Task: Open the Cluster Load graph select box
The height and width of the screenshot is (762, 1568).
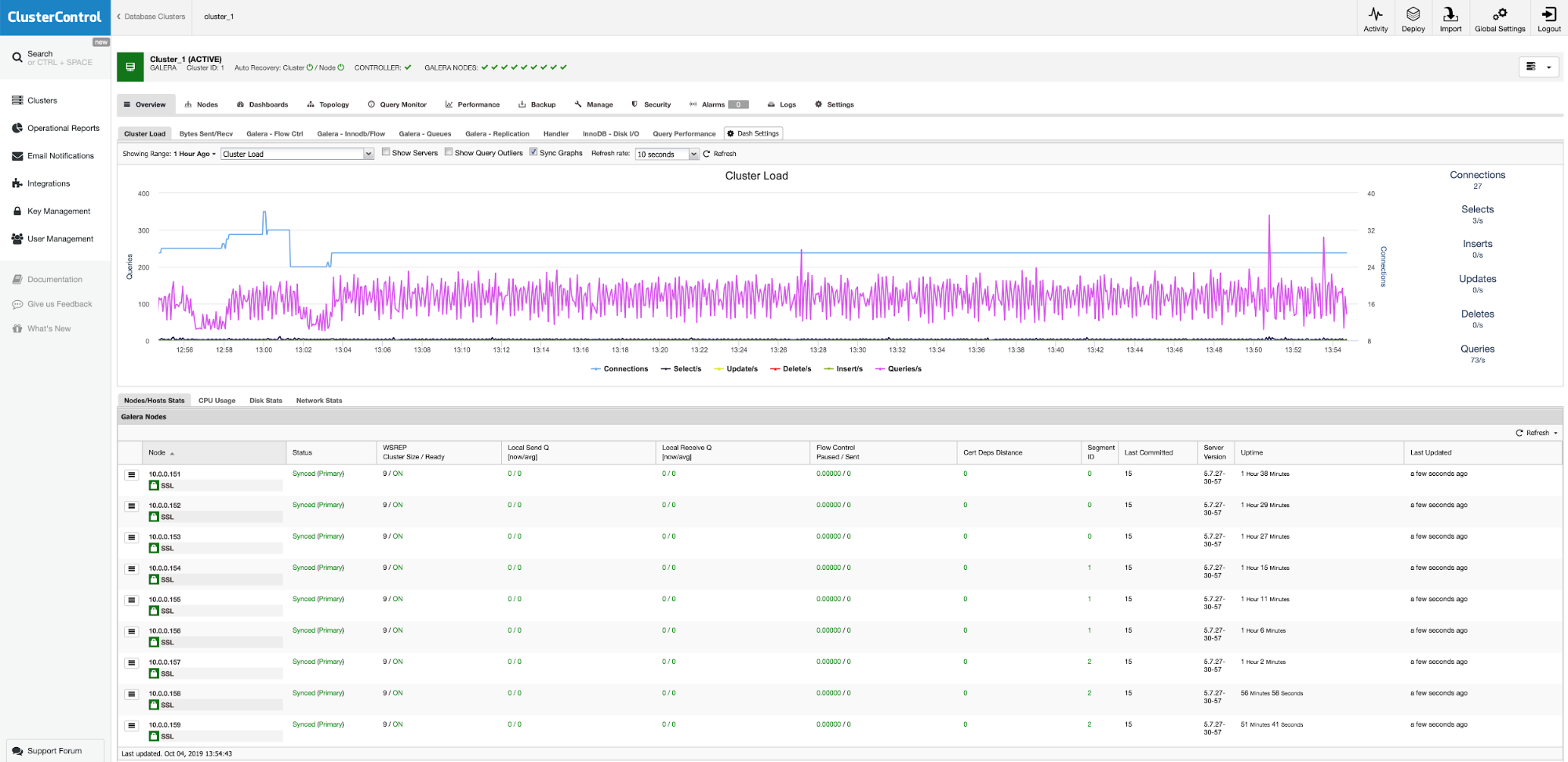Action: (297, 154)
